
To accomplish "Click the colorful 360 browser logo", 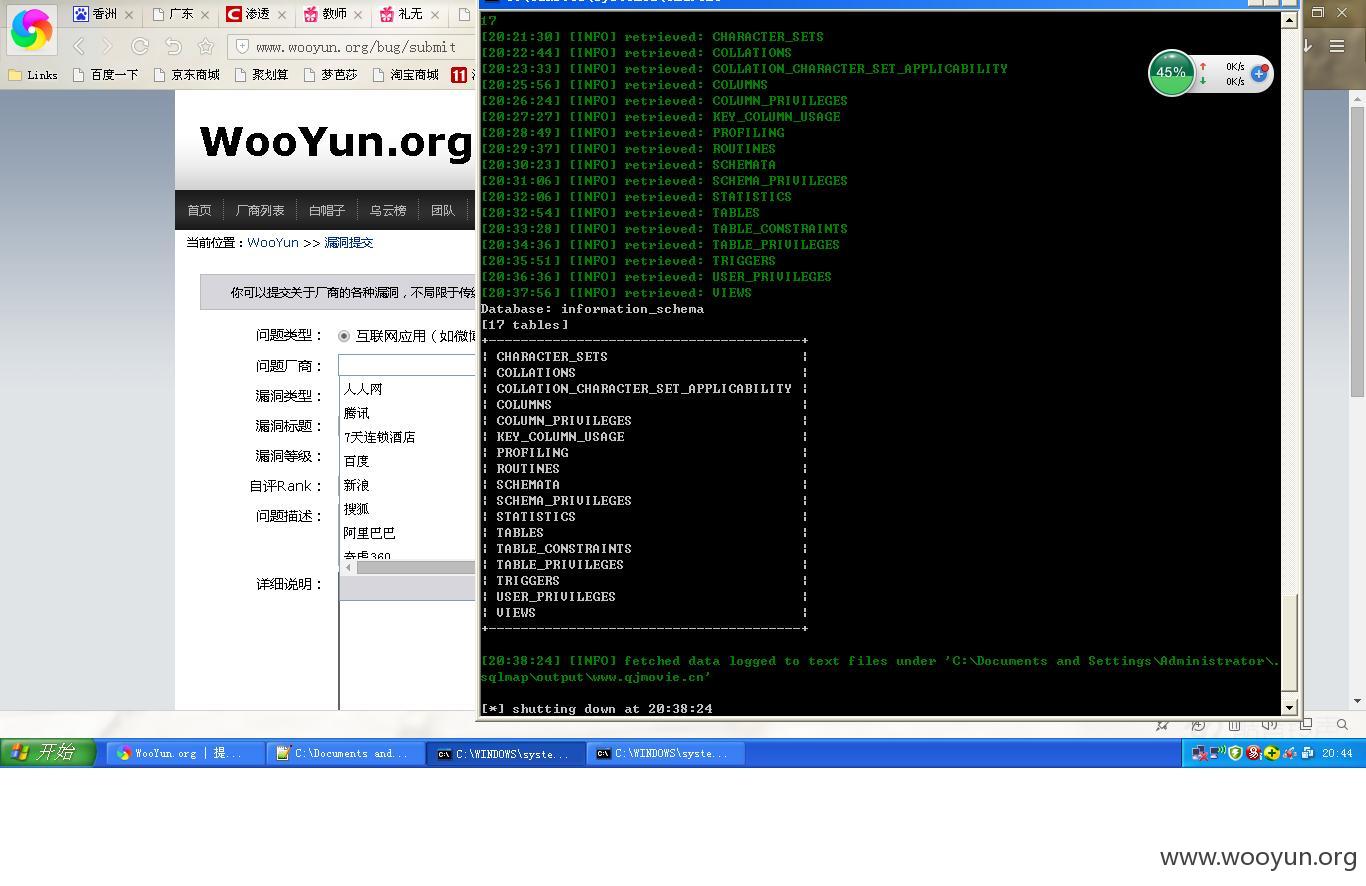I will 31,29.
